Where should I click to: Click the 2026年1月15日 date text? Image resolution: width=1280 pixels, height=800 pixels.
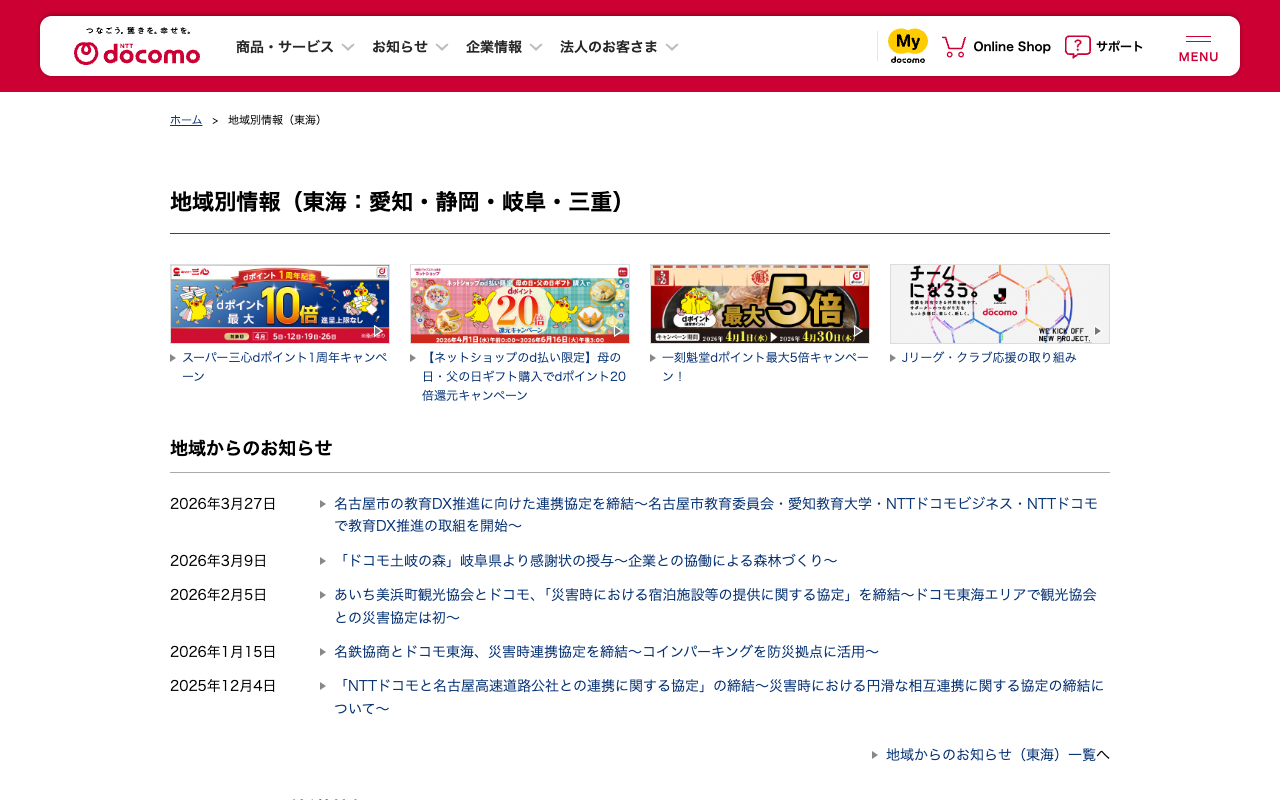pos(223,652)
